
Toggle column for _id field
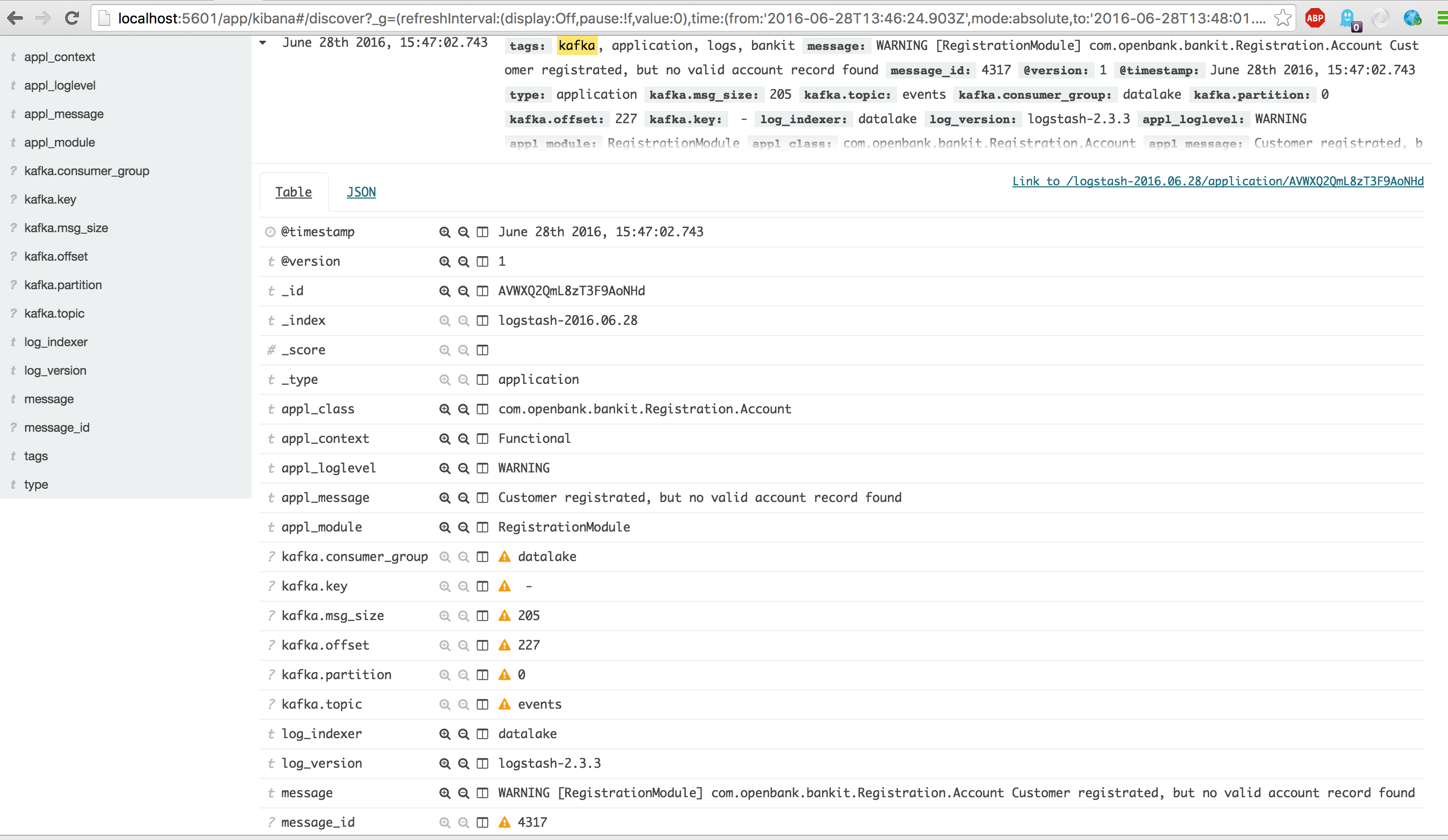[x=482, y=291]
